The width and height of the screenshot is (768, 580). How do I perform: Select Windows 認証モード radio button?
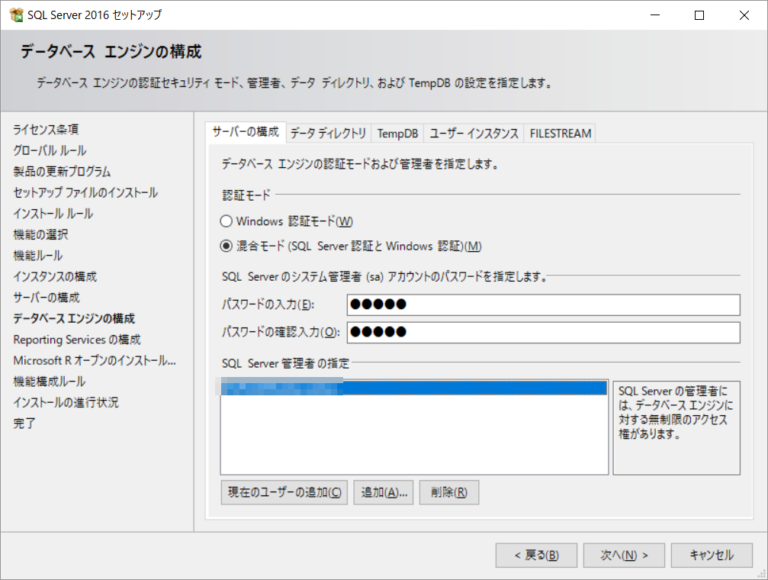pyautogui.click(x=226, y=221)
